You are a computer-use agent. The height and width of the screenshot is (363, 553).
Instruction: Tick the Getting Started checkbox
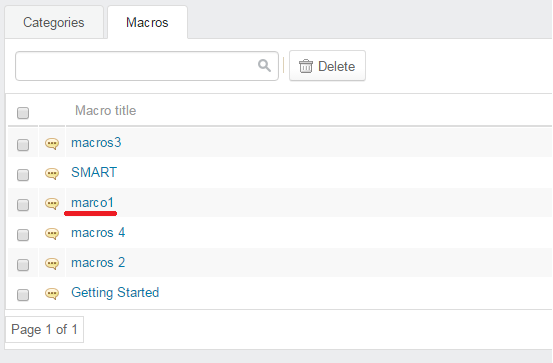pyautogui.click(x=23, y=295)
